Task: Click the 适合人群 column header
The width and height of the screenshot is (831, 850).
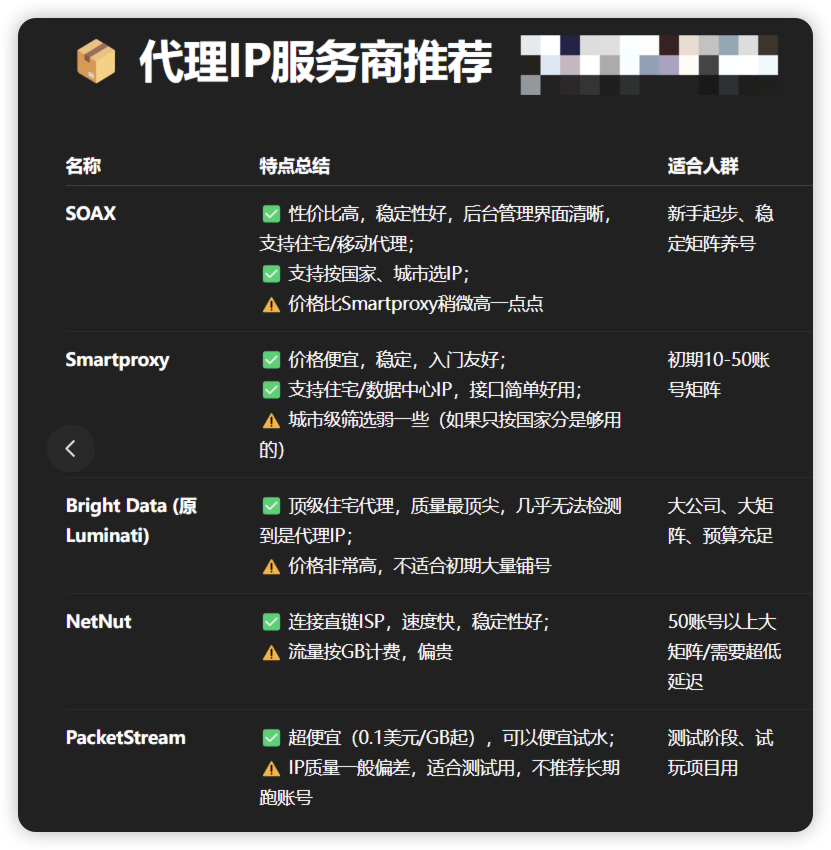Action: pos(703,166)
